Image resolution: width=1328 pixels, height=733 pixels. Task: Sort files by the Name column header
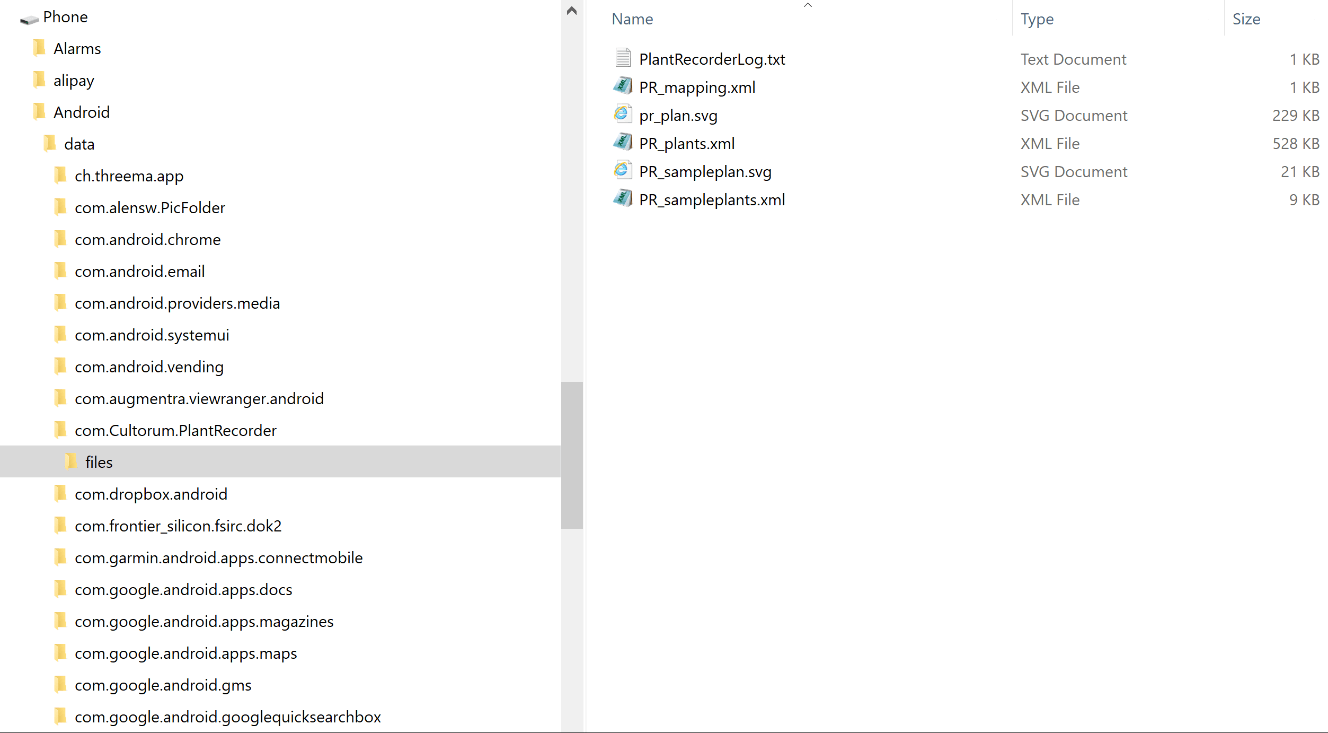632,19
